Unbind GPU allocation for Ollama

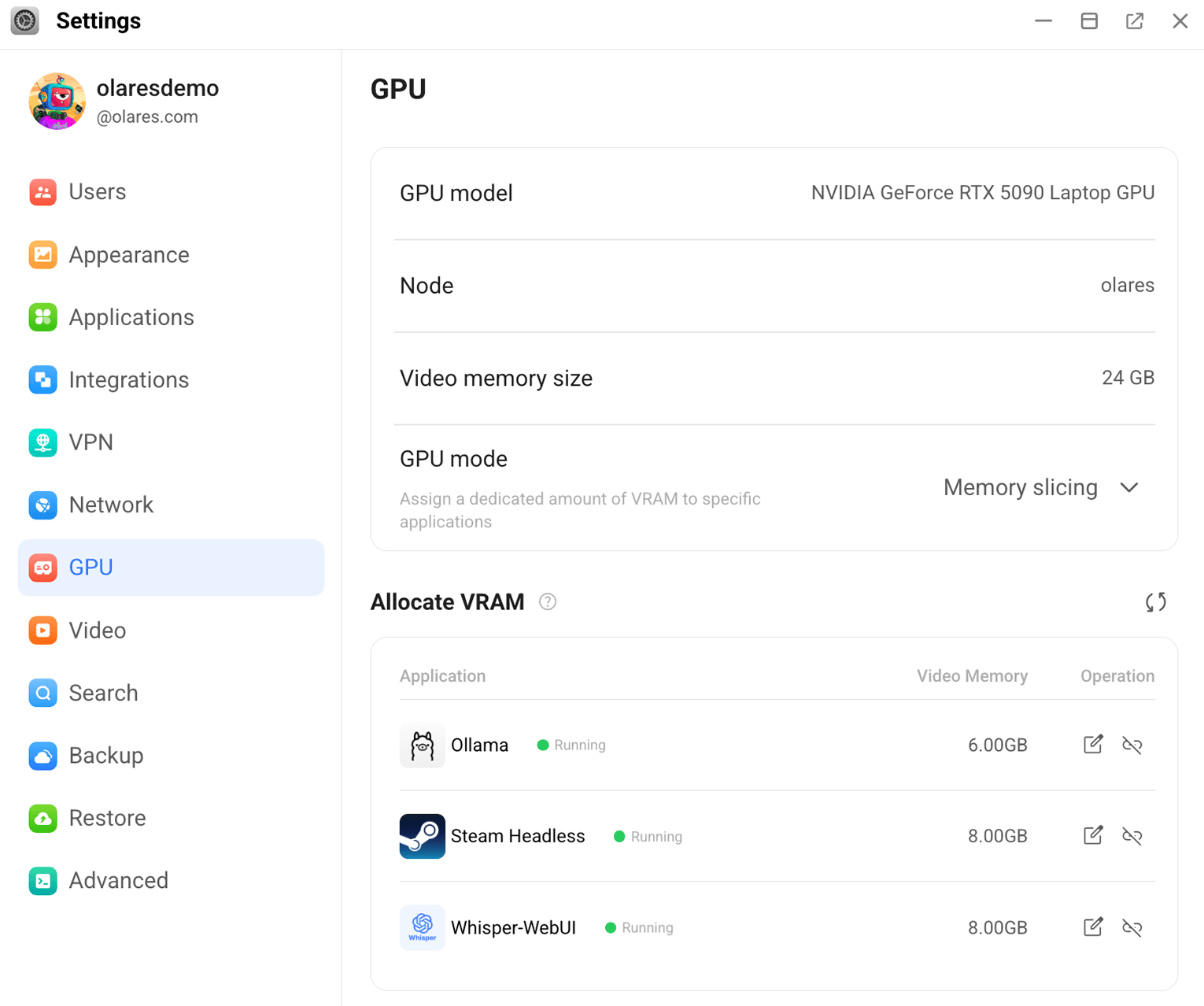tap(1132, 745)
